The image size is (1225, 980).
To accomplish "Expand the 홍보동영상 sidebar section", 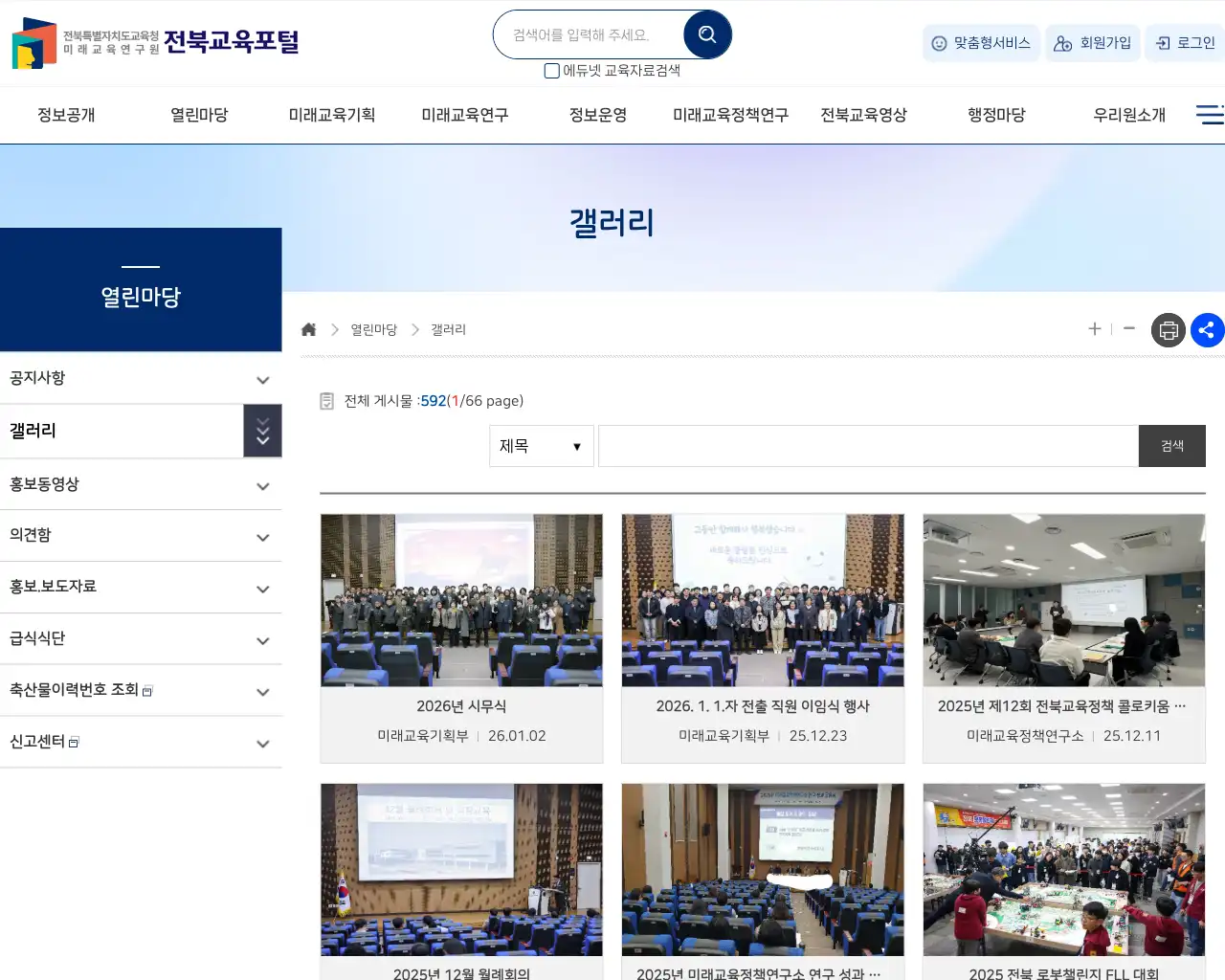I will pyautogui.click(x=262, y=484).
